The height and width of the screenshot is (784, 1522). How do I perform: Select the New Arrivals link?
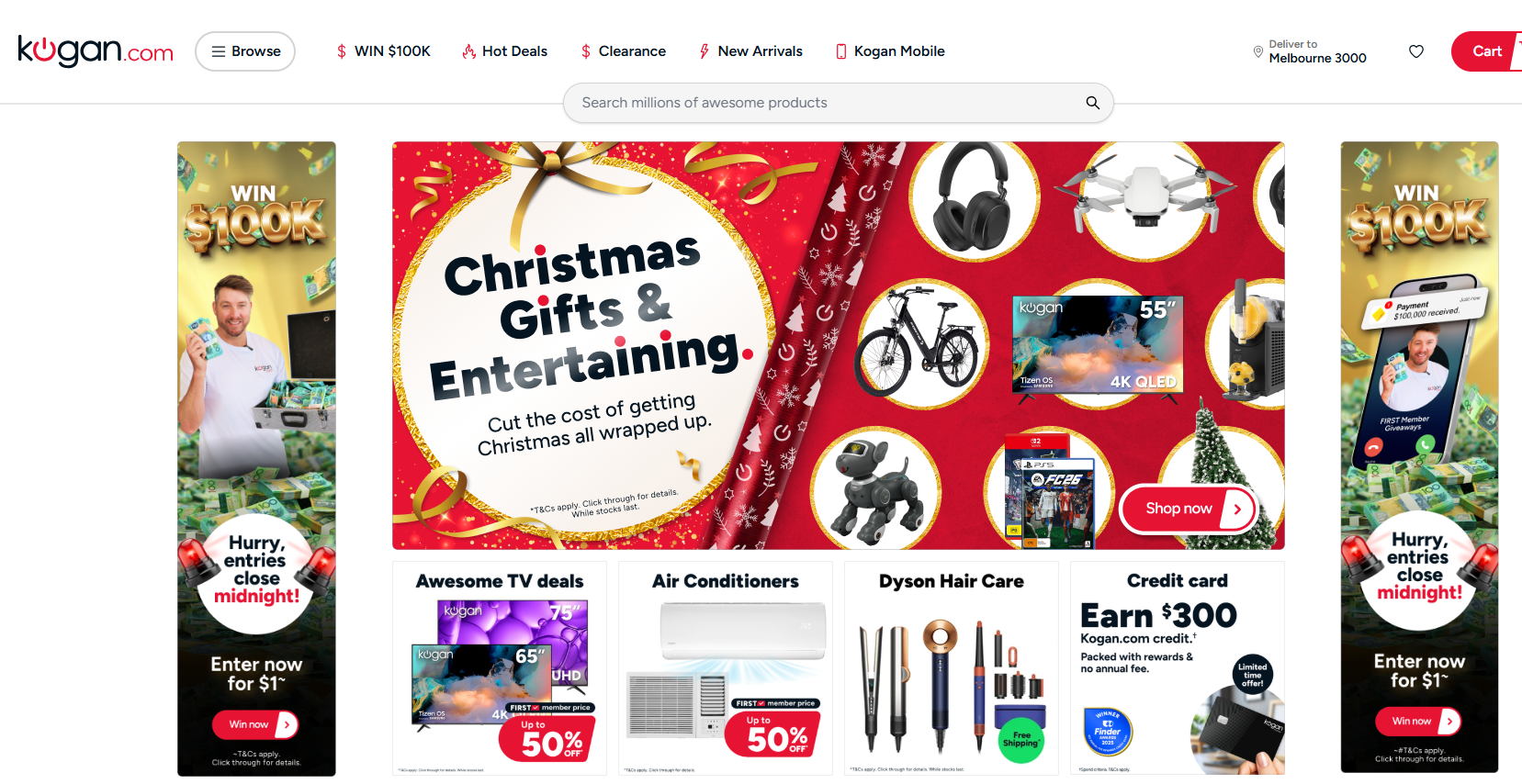pos(750,51)
